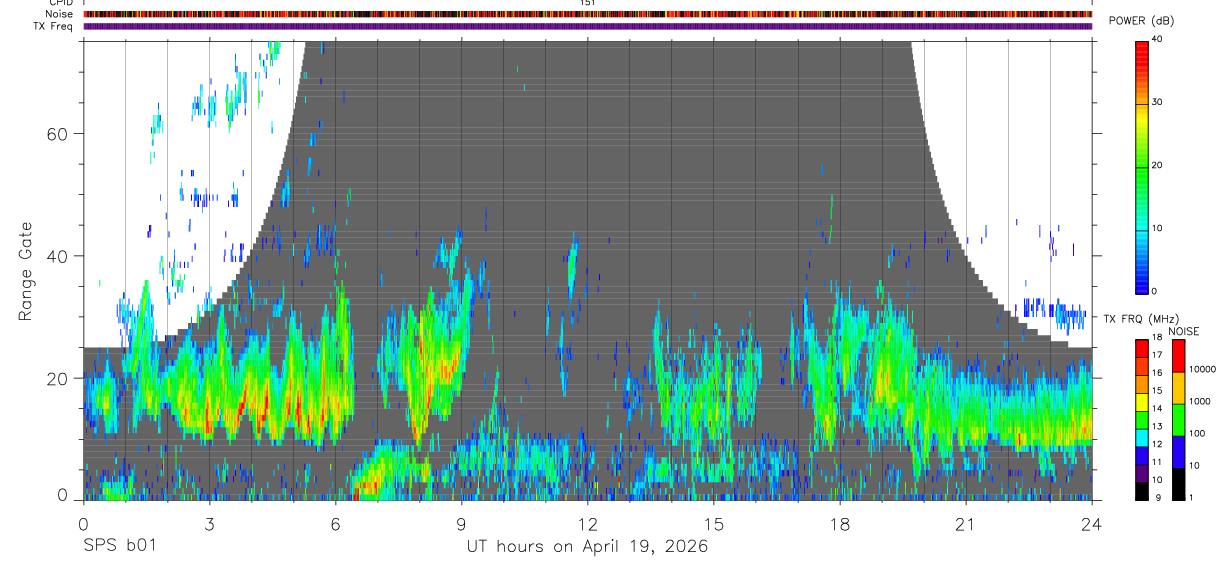This screenshot has height=567, width=1228.
Task: Click the multicolored Noise strip above the plot
Action: pos(588,14)
